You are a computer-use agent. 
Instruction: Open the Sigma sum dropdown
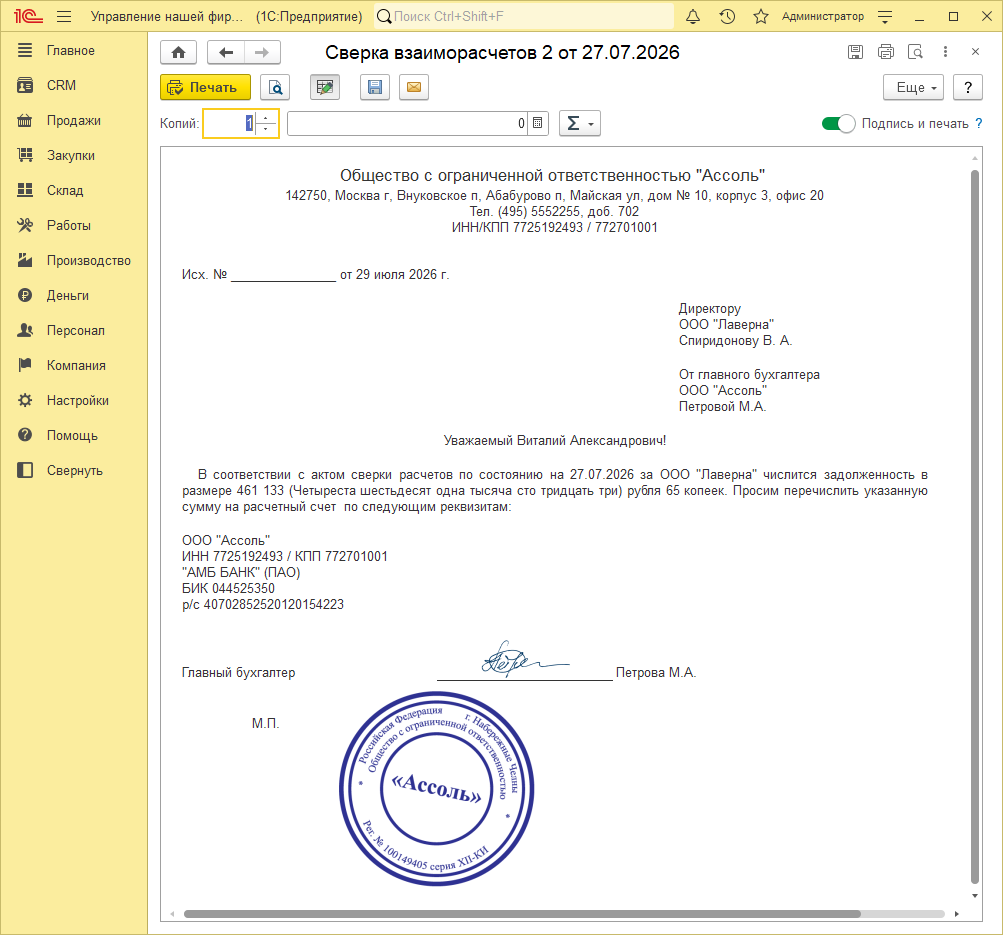[x=580, y=123]
